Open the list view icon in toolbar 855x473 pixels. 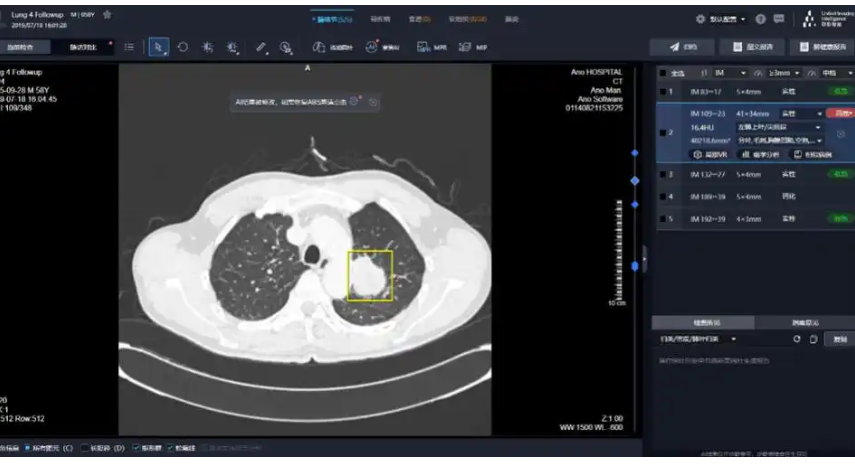coord(129,47)
